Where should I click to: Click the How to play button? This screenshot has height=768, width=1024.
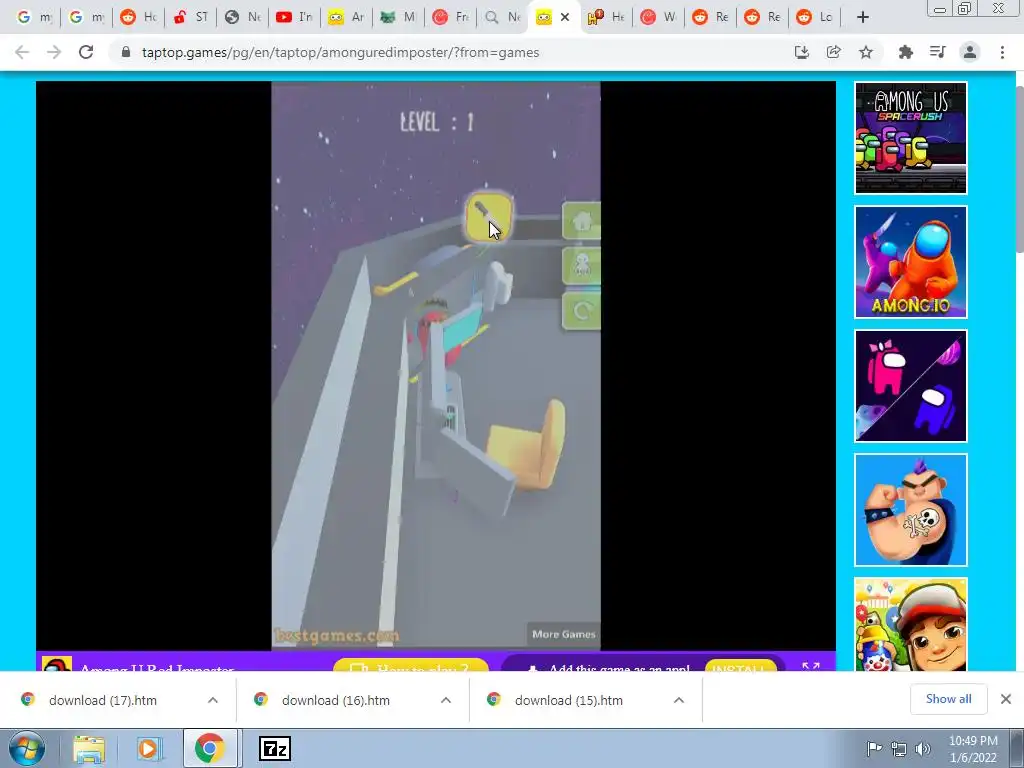(x=411, y=665)
